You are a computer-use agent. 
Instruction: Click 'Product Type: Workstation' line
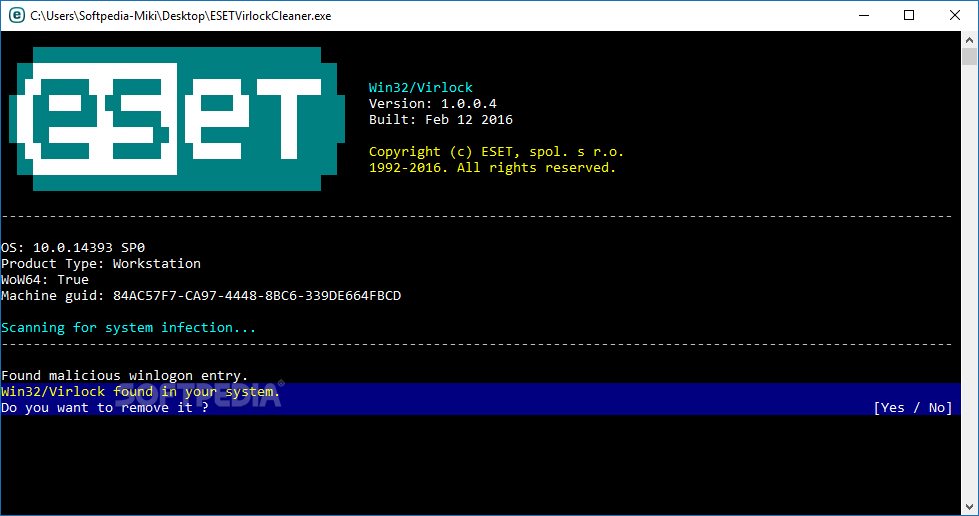pos(101,264)
